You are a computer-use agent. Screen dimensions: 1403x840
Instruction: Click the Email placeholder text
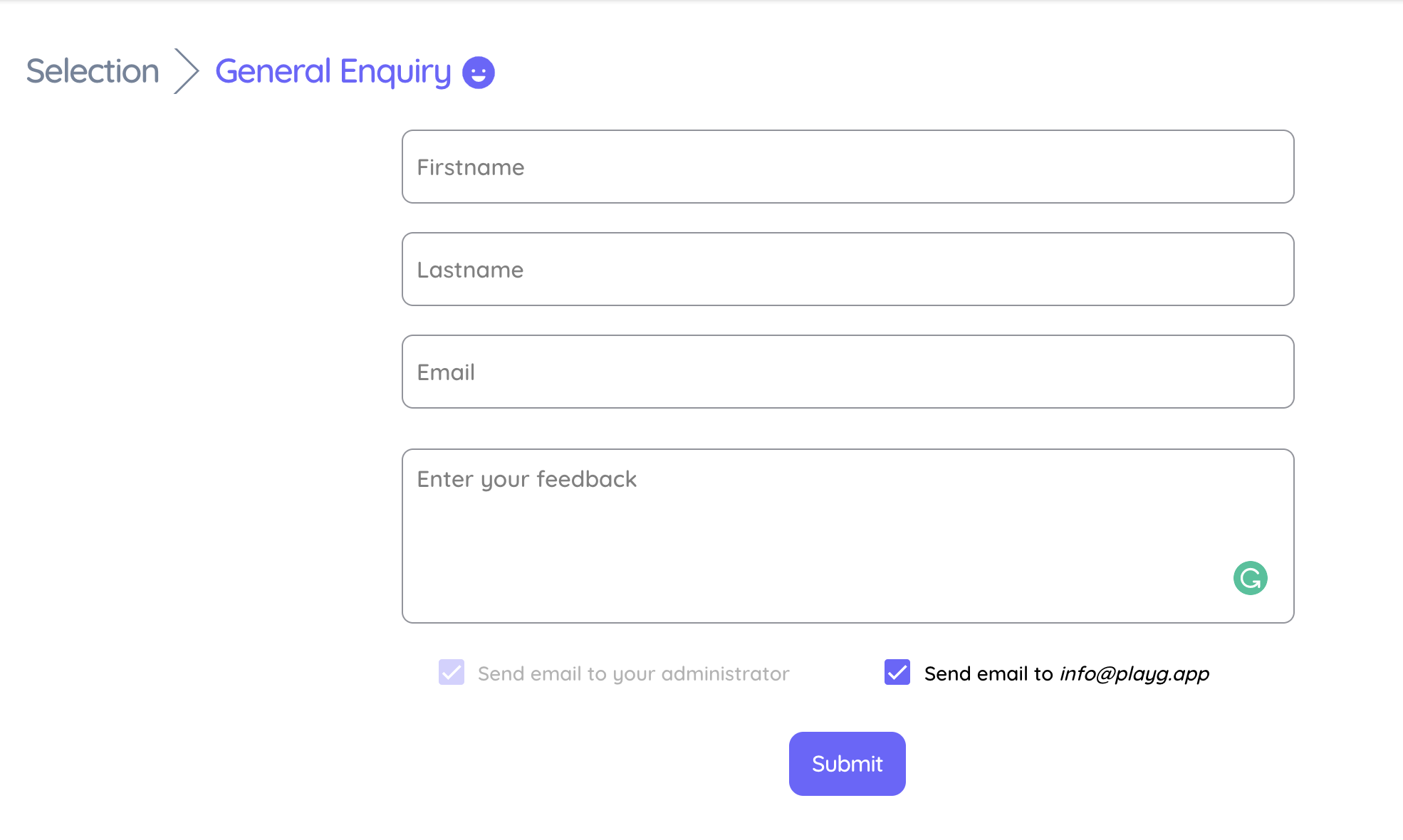[446, 372]
